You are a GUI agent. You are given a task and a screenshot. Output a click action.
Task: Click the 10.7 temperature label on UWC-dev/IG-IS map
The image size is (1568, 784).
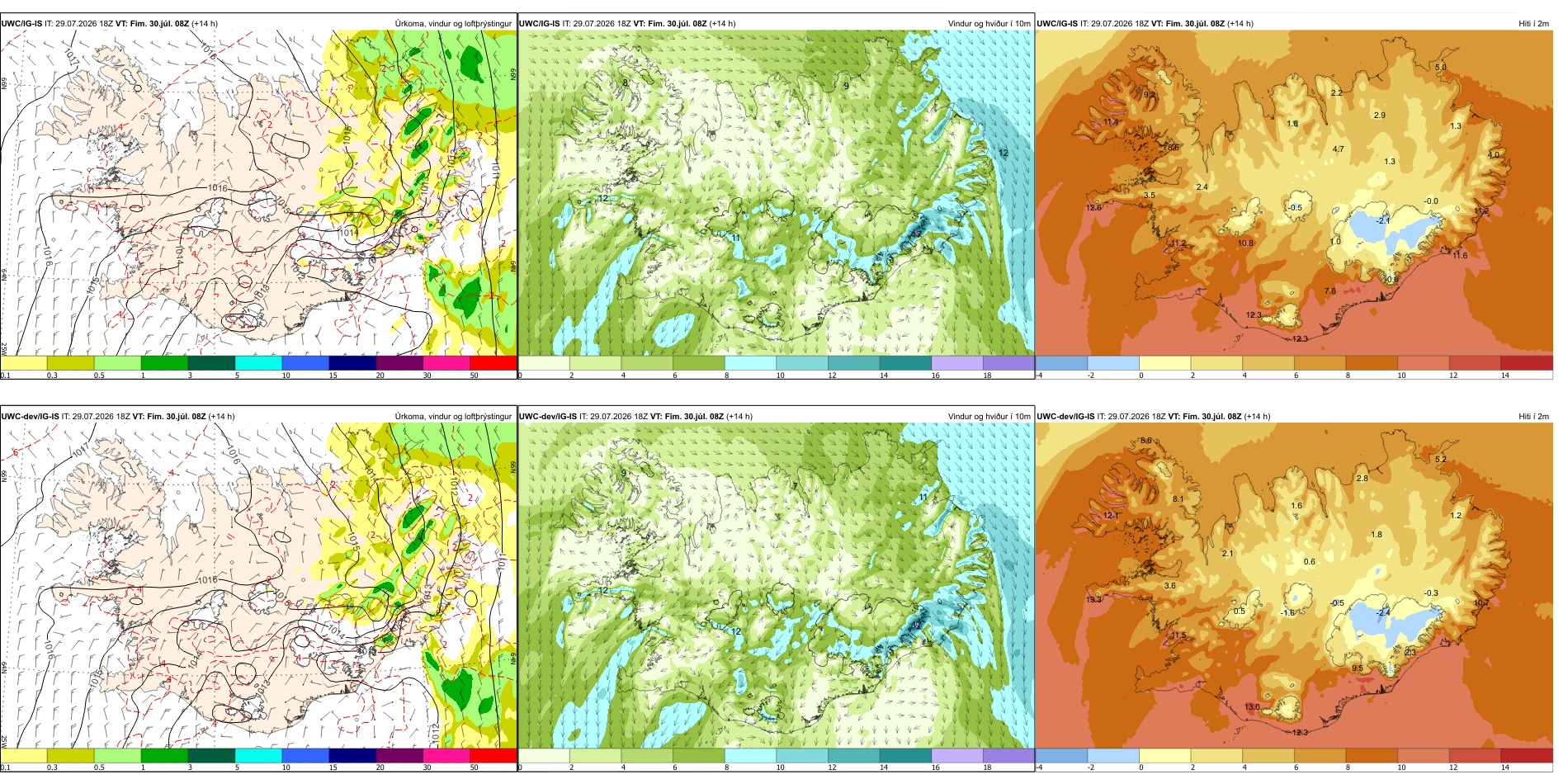click(1481, 603)
